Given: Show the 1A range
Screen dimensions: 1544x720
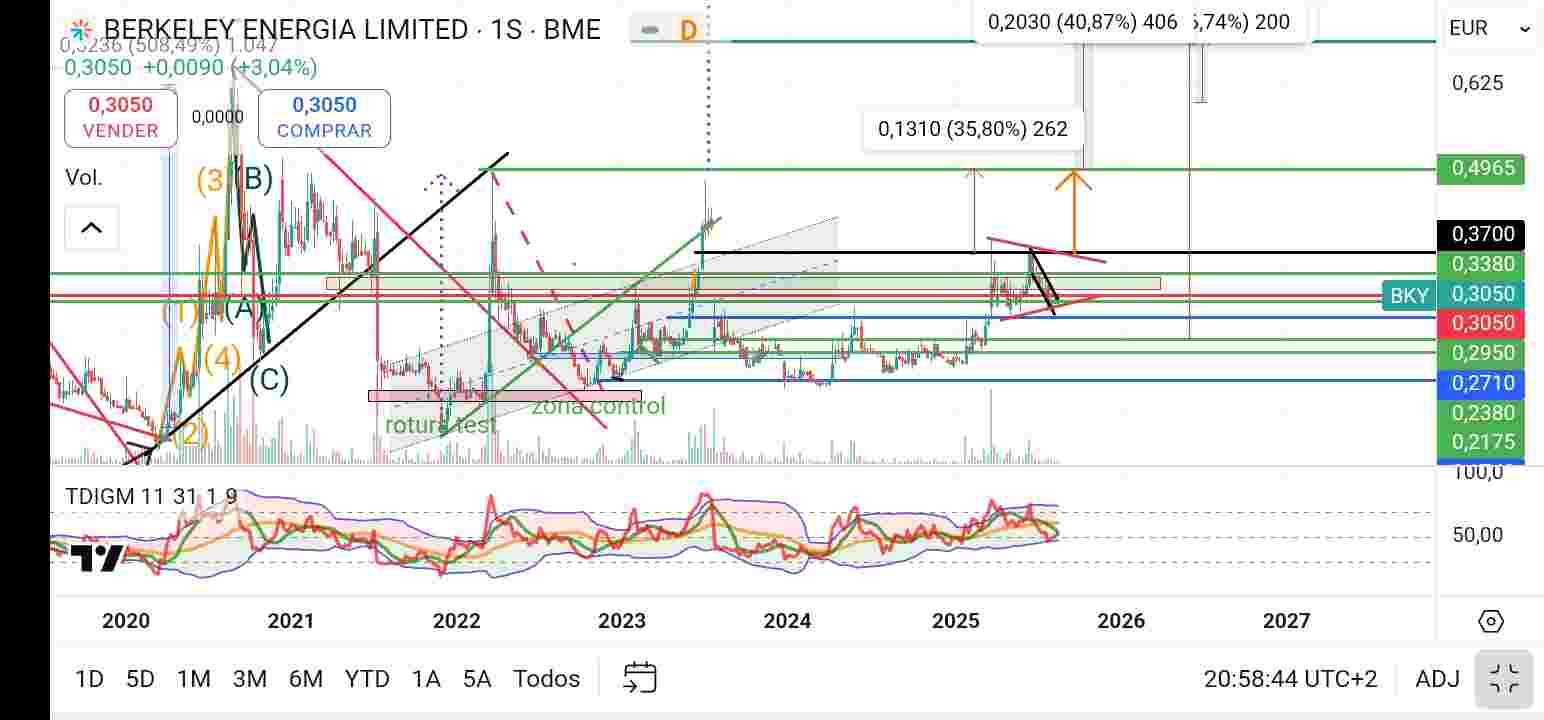Looking at the screenshot, I should [x=426, y=679].
